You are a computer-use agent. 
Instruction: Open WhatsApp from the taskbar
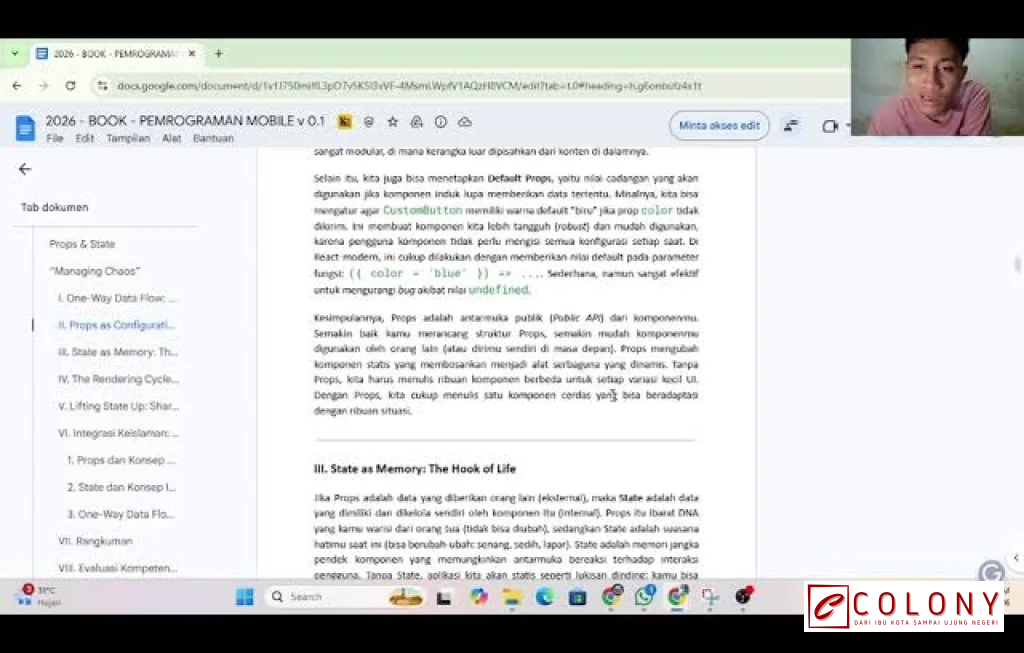[x=645, y=597]
